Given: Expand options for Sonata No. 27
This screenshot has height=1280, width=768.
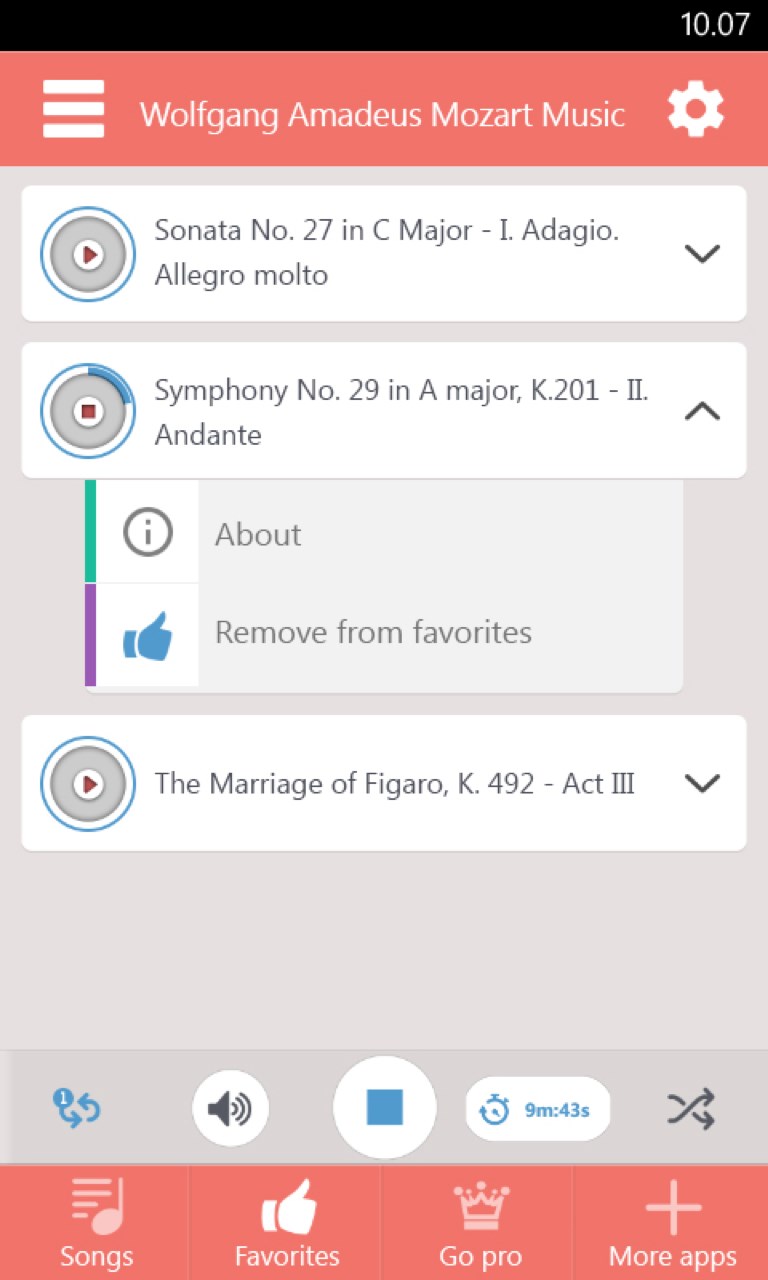Looking at the screenshot, I should click(x=702, y=254).
